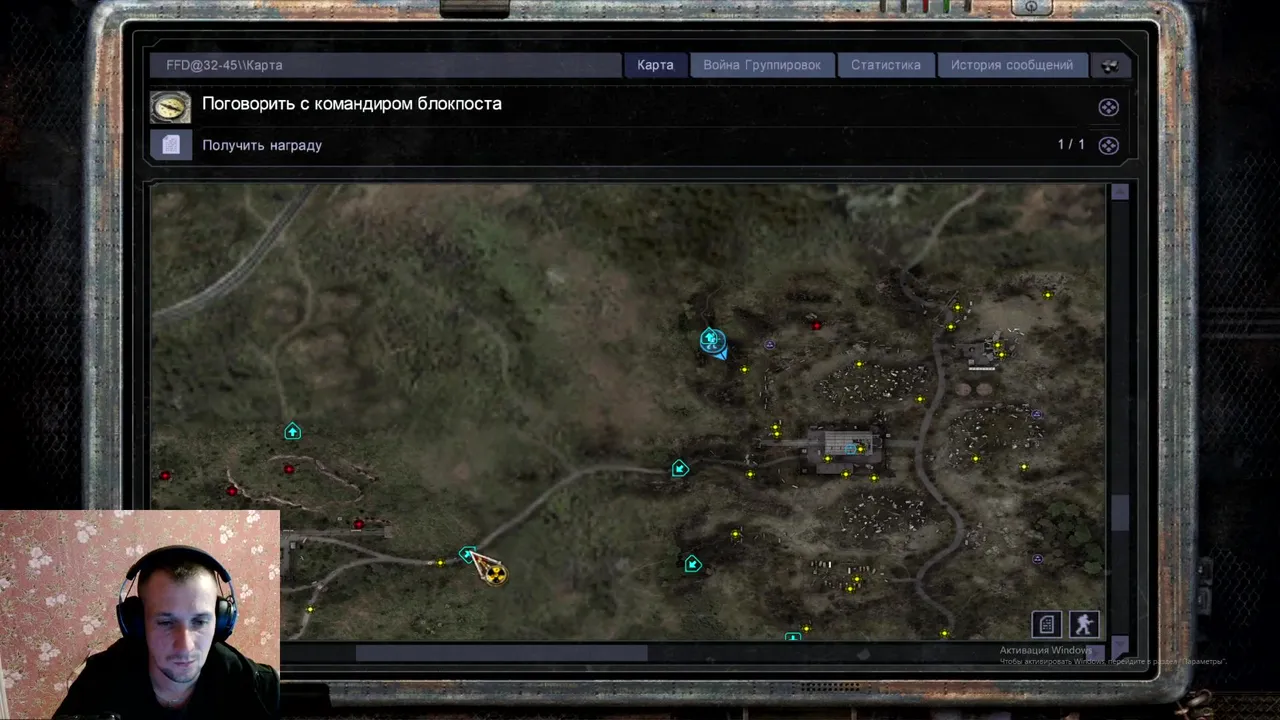The image size is (1280, 720).
Task: Click the document icon beside Получить награду
Action: pyautogui.click(x=171, y=145)
